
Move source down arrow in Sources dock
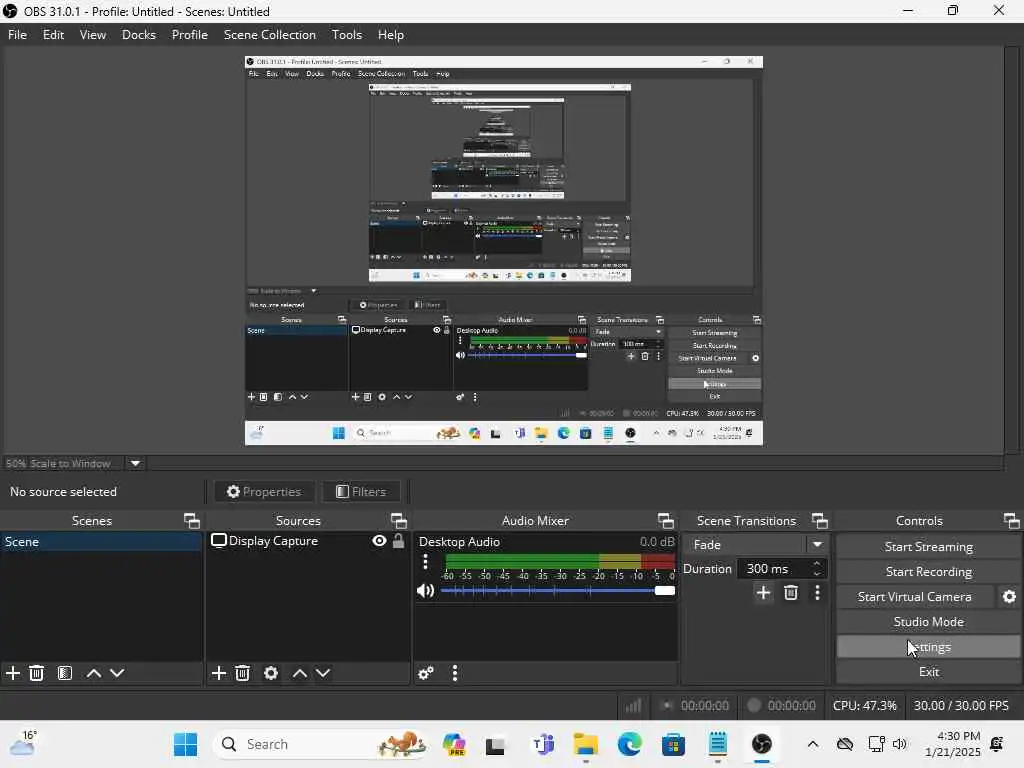(323, 673)
